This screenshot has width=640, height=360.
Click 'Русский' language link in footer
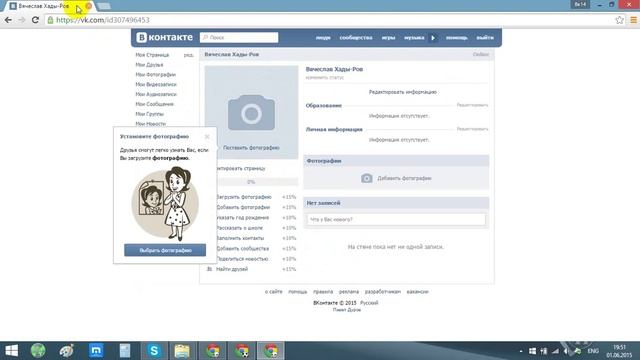point(369,303)
